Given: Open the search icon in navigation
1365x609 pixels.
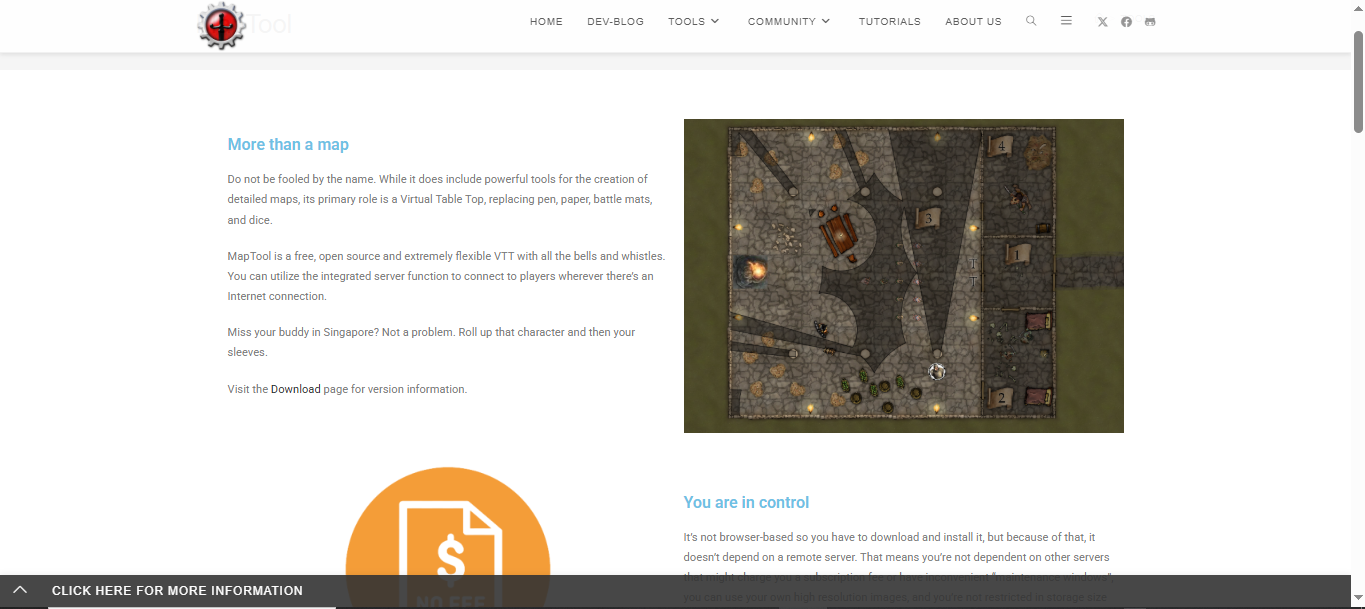Looking at the screenshot, I should (1031, 21).
